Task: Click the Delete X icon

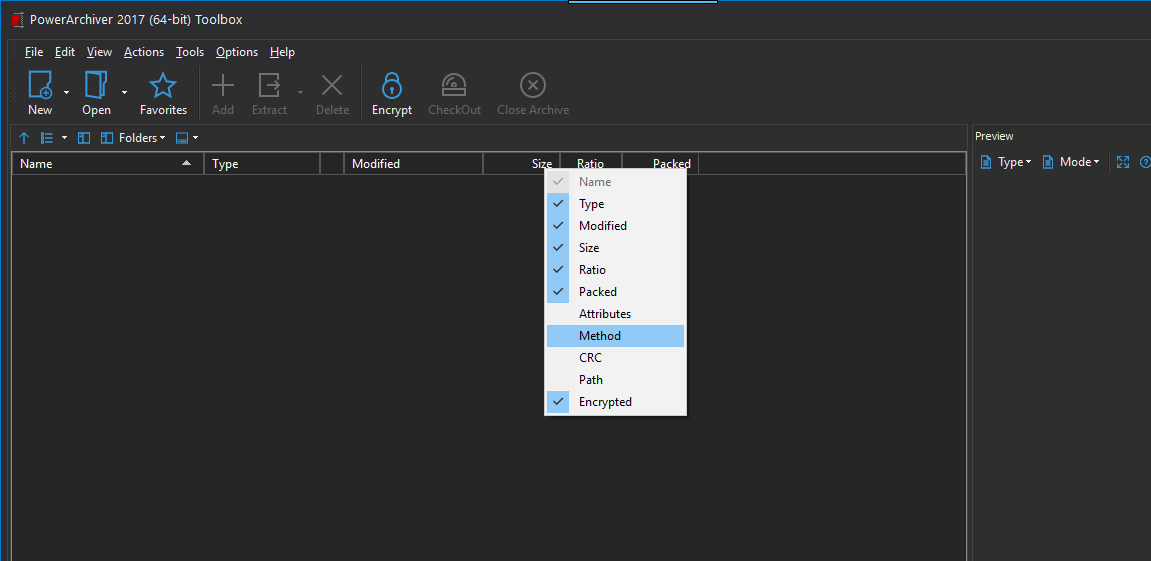Action: [x=333, y=85]
